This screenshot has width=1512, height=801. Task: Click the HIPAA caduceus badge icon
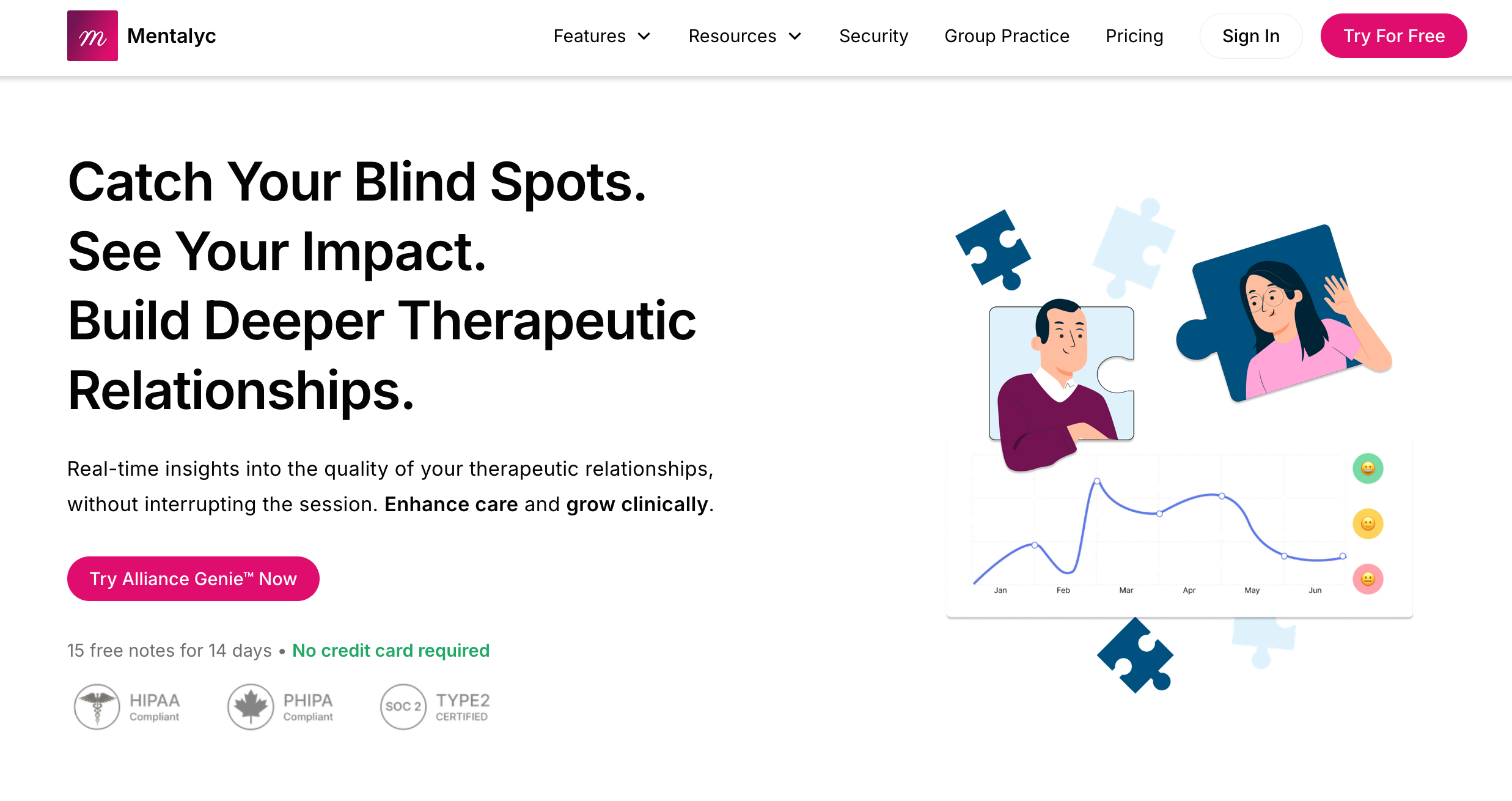(x=97, y=706)
